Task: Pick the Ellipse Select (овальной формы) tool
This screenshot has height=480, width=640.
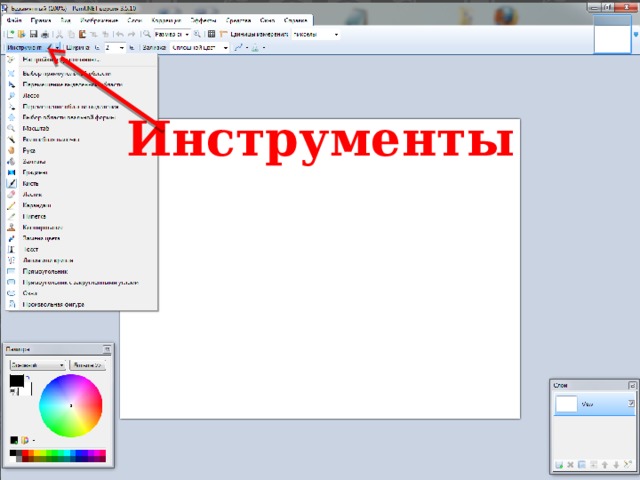Action: tap(82, 118)
